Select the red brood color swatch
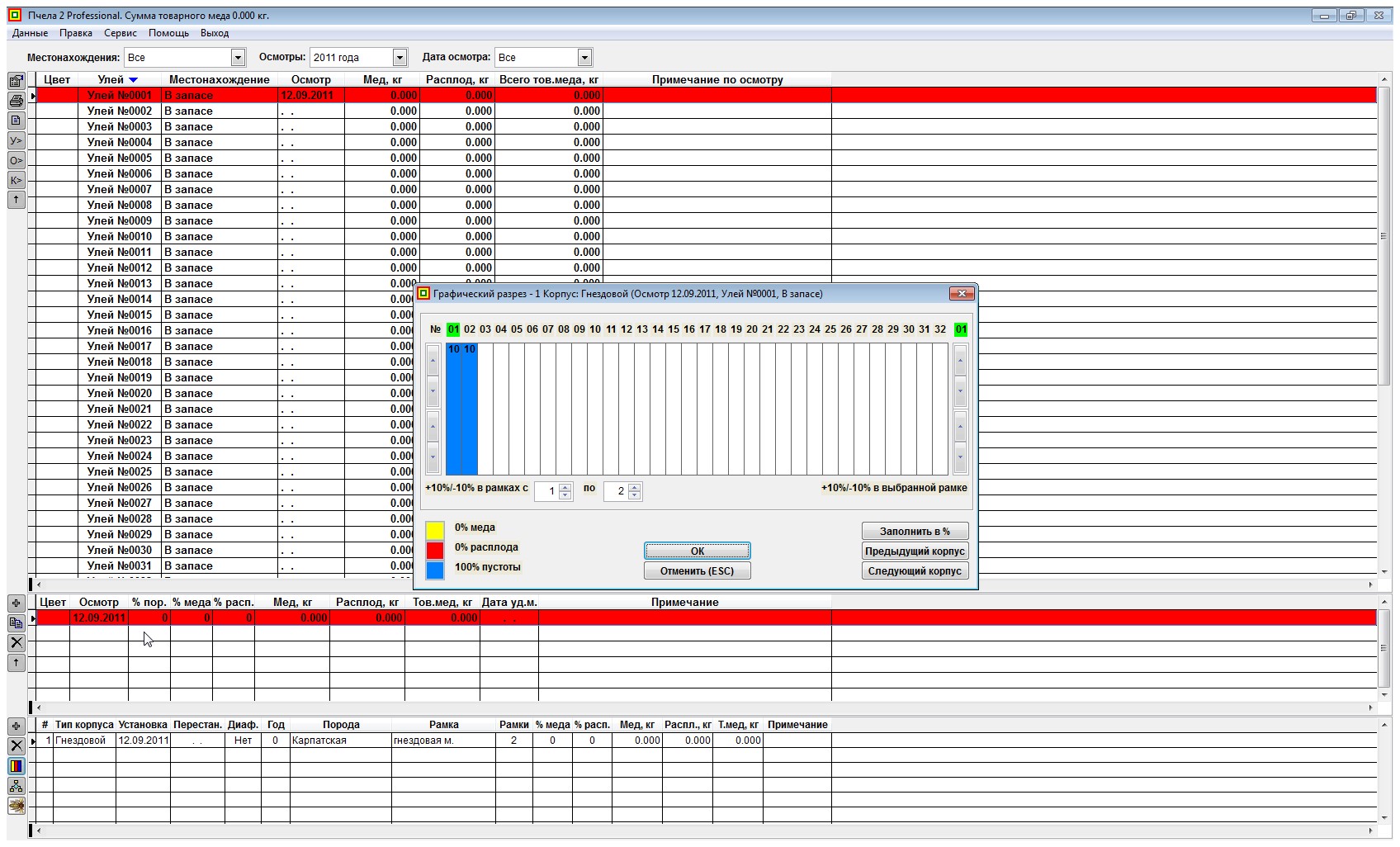The image size is (1400, 847). pyautogui.click(x=435, y=550)
